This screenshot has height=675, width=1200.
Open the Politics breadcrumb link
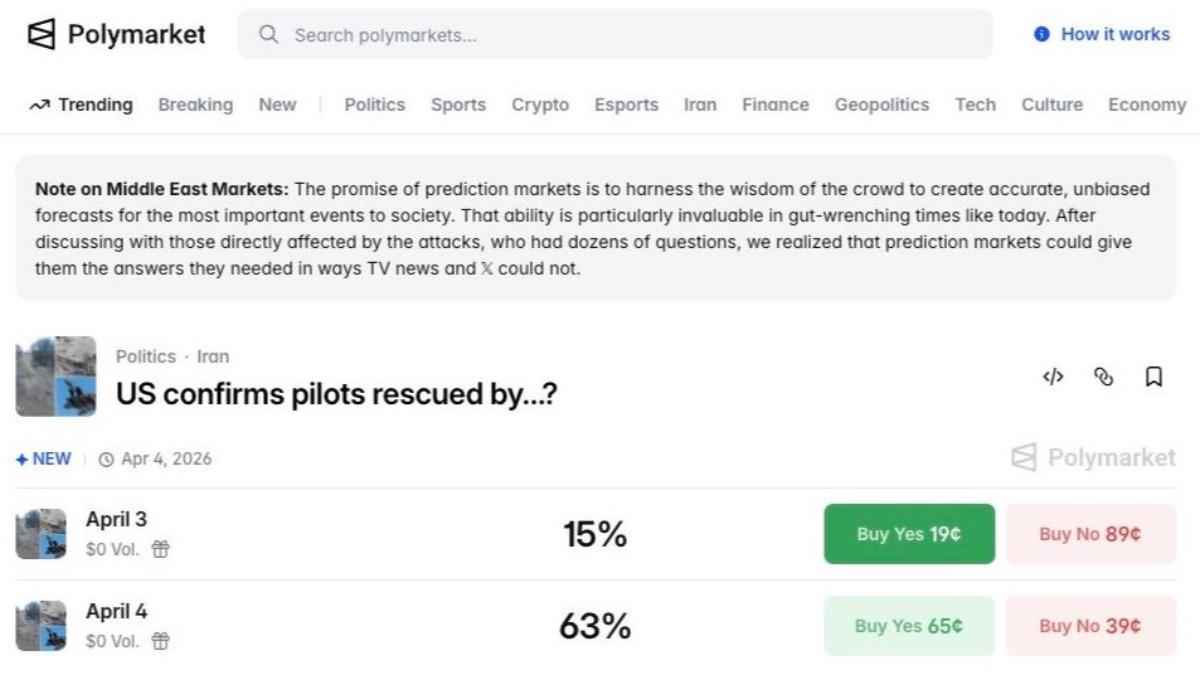[x=146, y=356]
